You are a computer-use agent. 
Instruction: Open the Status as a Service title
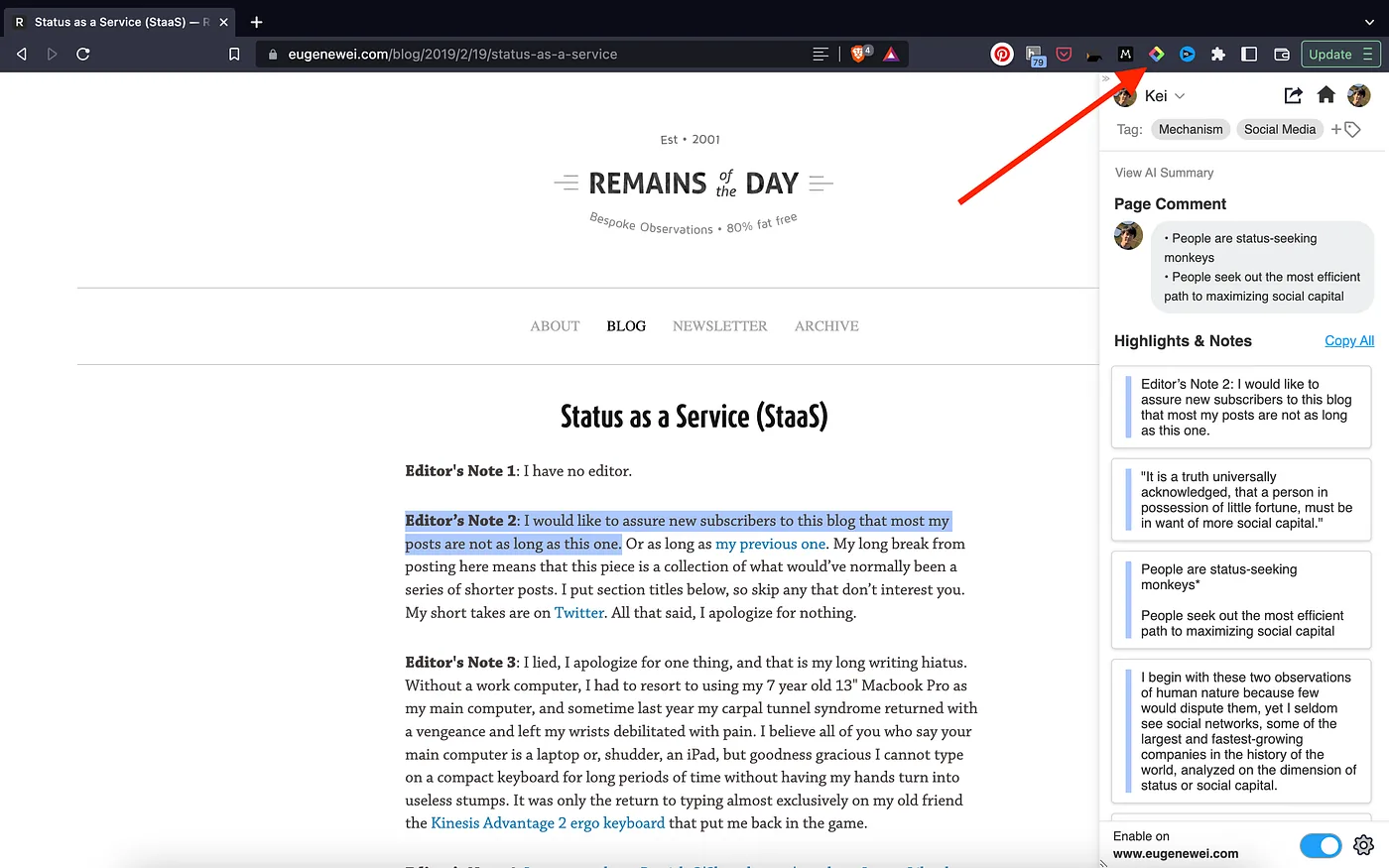coord(694,417)
